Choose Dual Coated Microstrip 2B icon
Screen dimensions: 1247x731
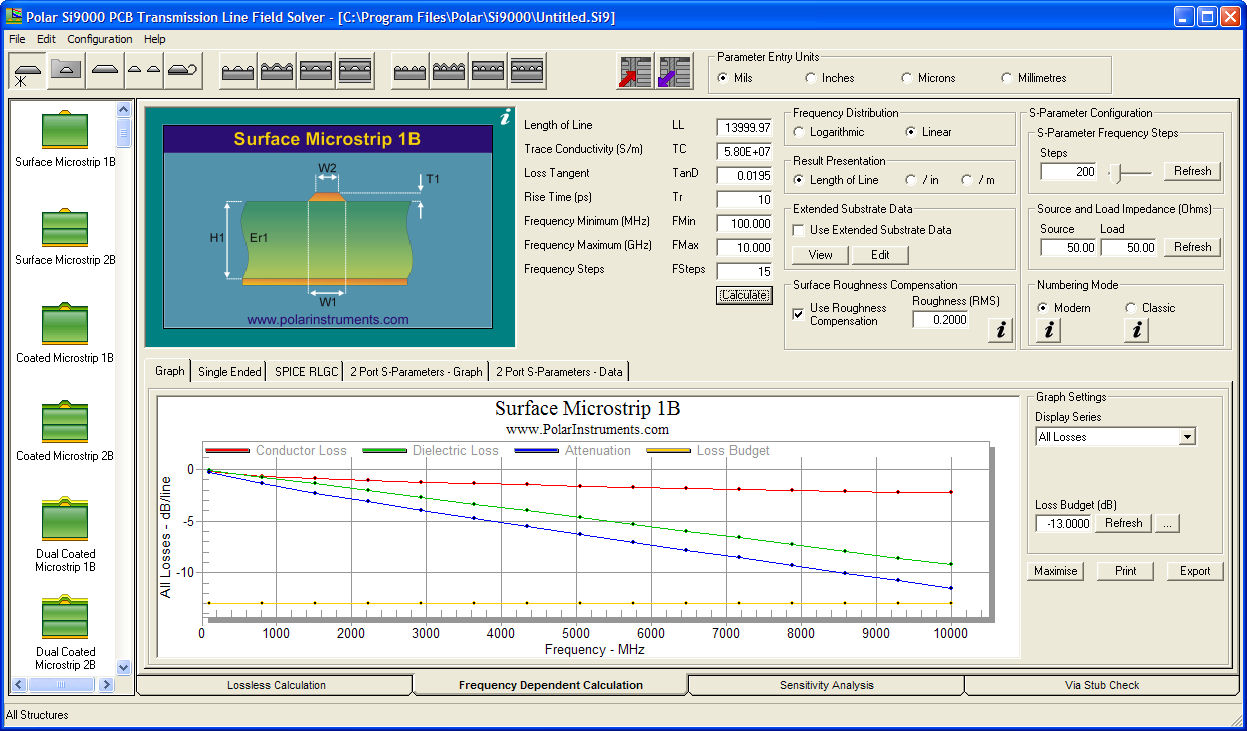[x=65, y=617]
